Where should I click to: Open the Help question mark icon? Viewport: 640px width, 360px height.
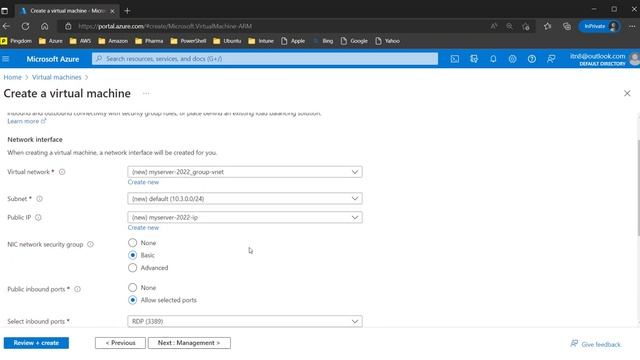click(x=531, y=59)
